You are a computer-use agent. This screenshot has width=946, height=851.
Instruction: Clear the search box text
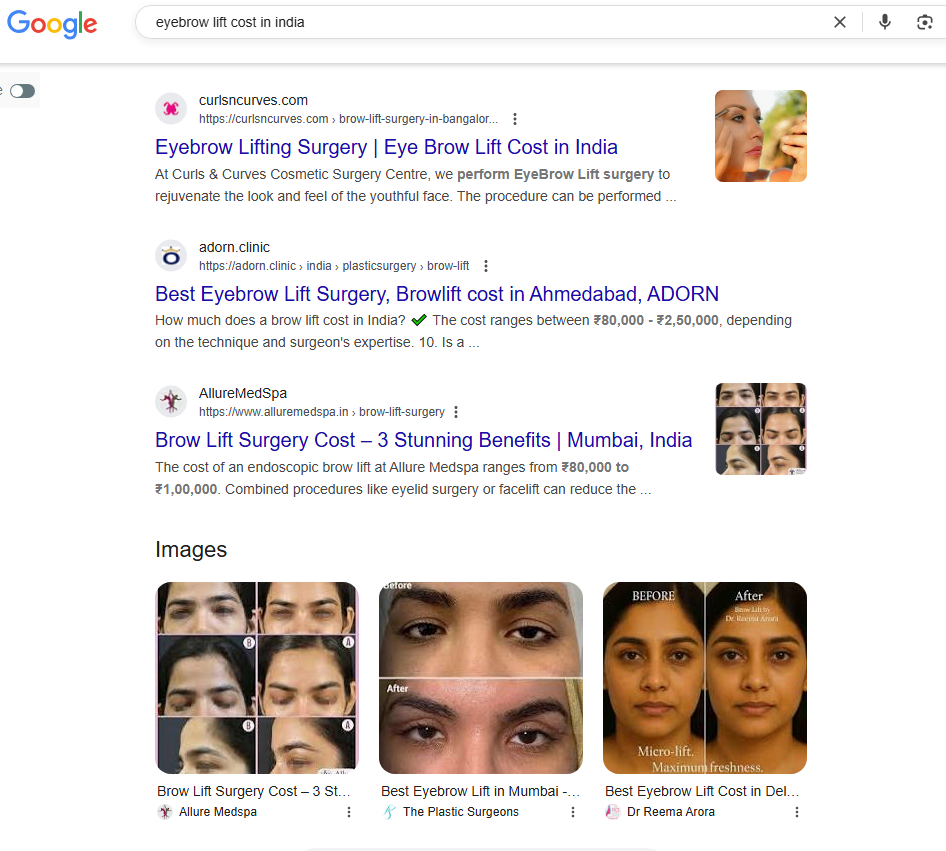click(x=840, y=22)
